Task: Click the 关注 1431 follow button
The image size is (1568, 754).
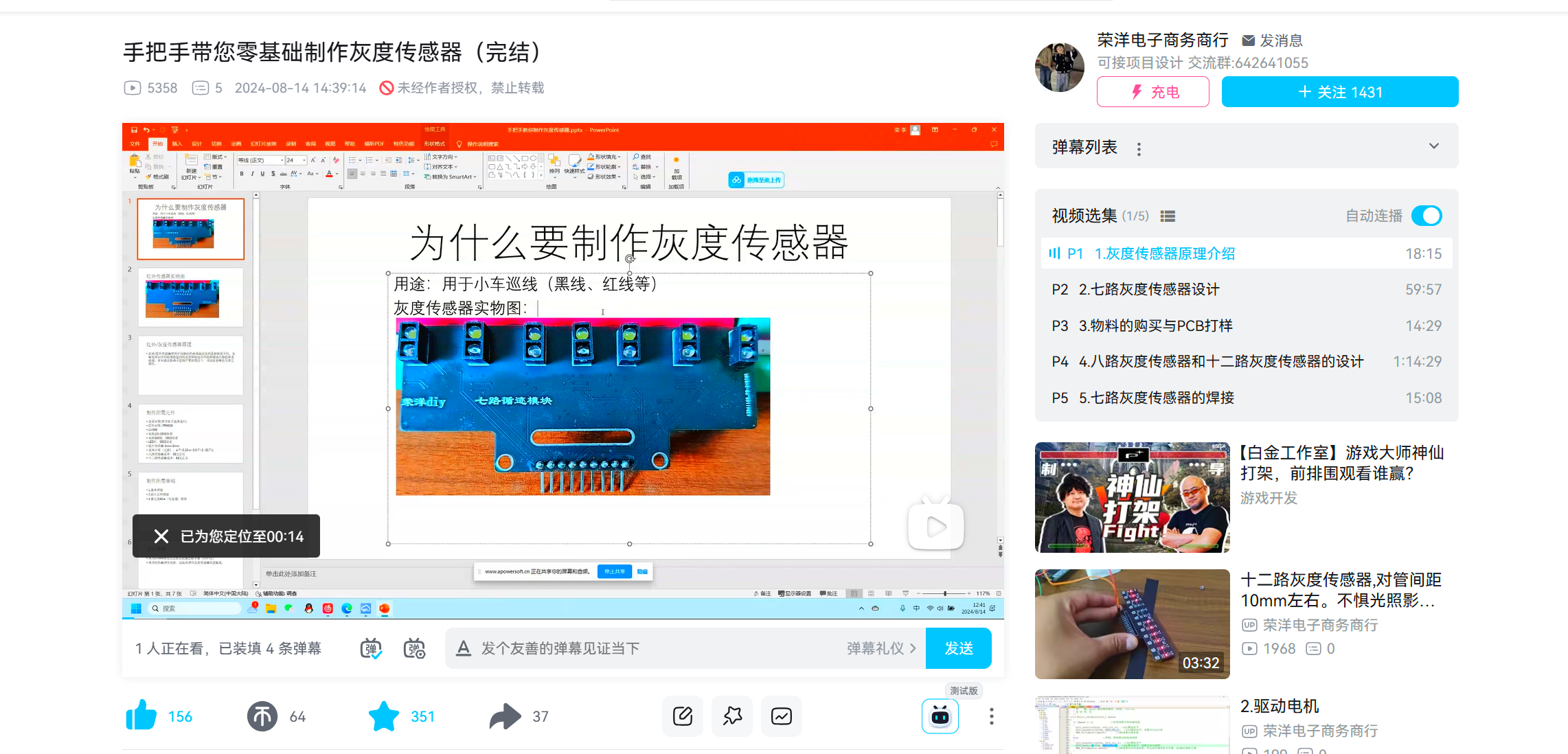Action: pyautogui.click(x=1339, y=92)
